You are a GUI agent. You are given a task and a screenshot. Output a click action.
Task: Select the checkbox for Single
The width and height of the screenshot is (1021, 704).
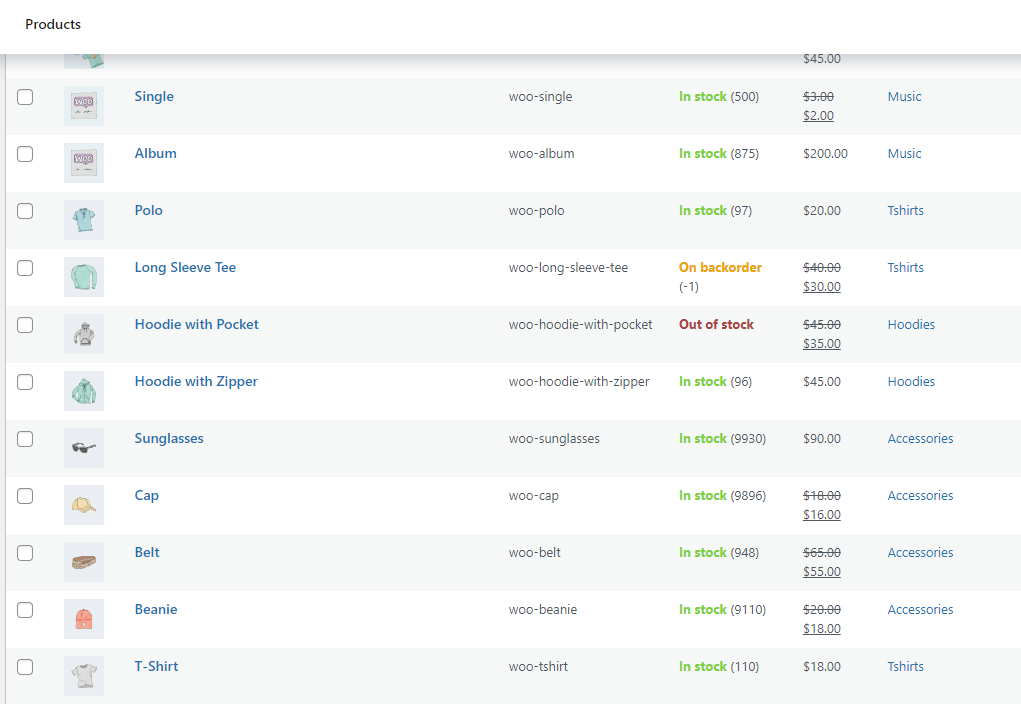click(x=25, y=97)
